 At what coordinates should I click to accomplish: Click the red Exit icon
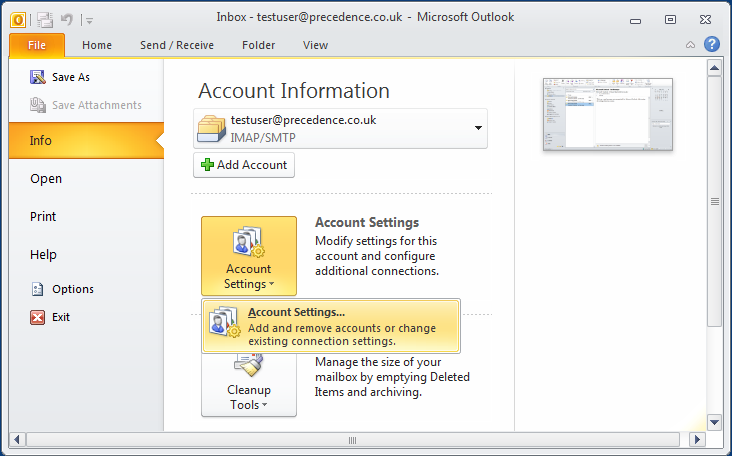[x=38, y=317]
